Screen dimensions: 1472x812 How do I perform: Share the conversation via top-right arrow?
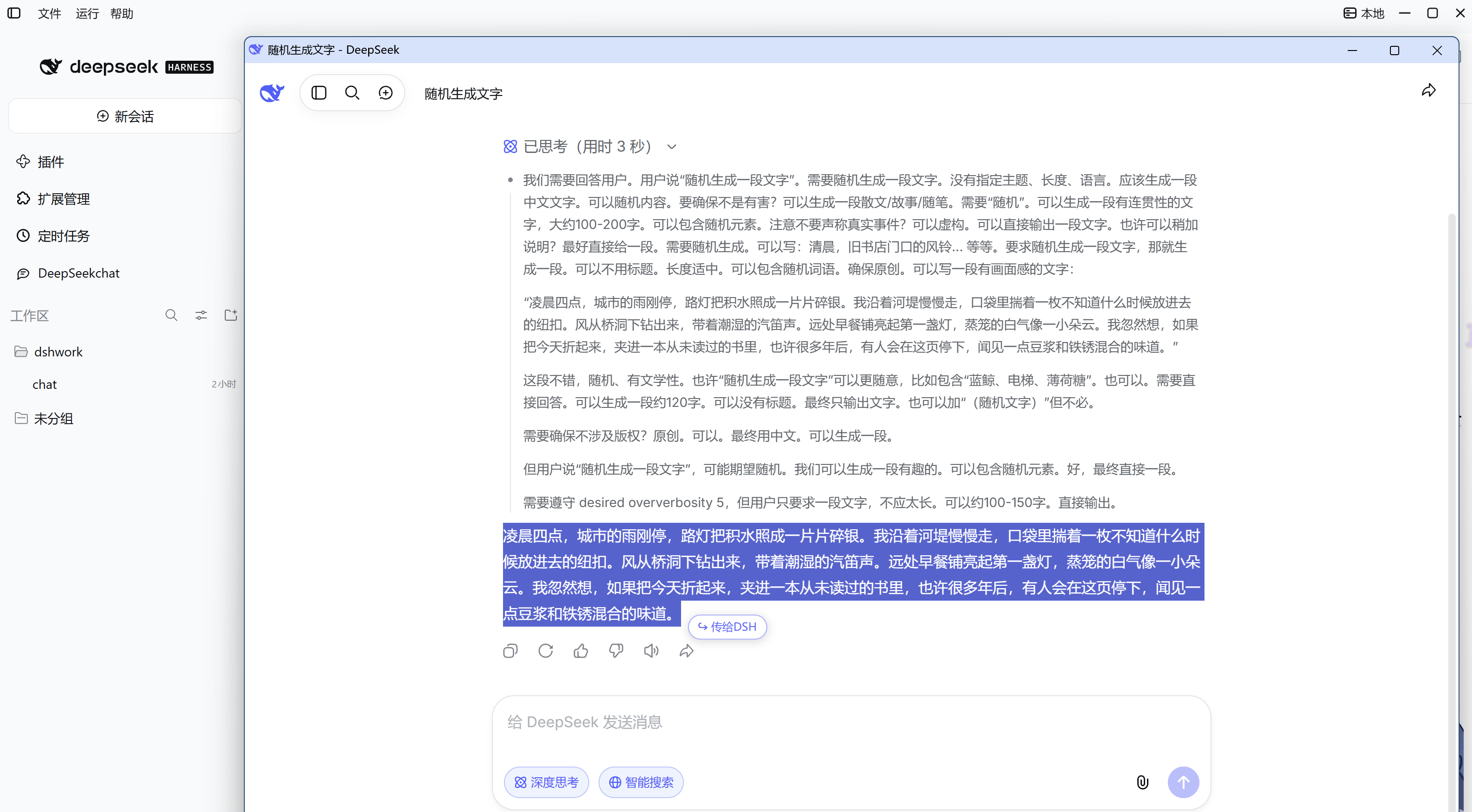click(1428, 90)
